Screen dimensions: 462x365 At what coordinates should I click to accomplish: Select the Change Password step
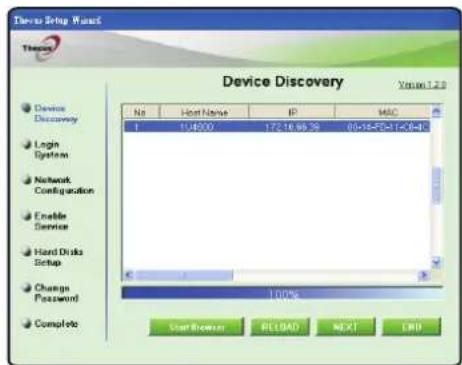click(57, 293)
